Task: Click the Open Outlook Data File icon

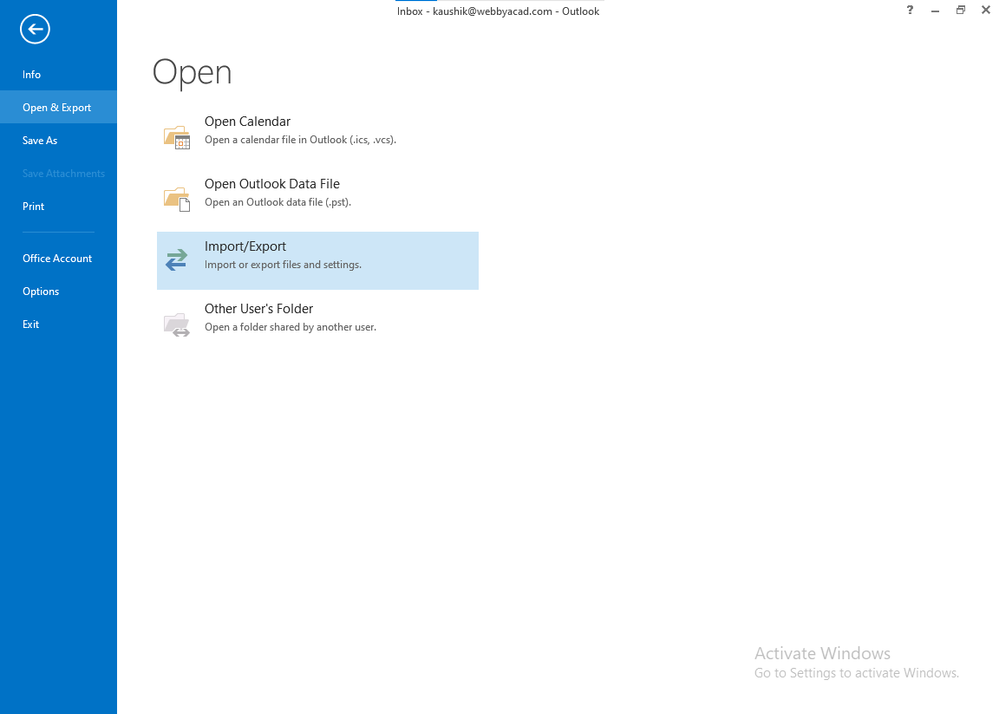Action: coord(176,199)
